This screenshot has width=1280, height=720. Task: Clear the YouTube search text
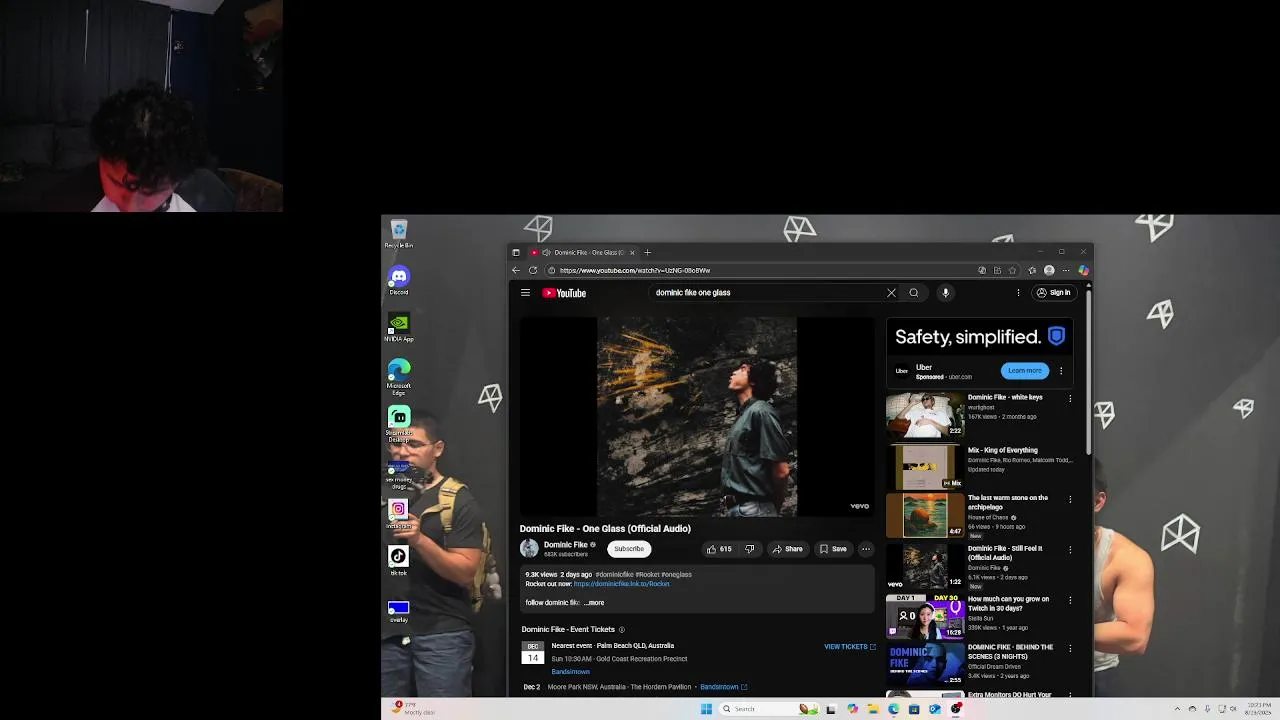891,293
